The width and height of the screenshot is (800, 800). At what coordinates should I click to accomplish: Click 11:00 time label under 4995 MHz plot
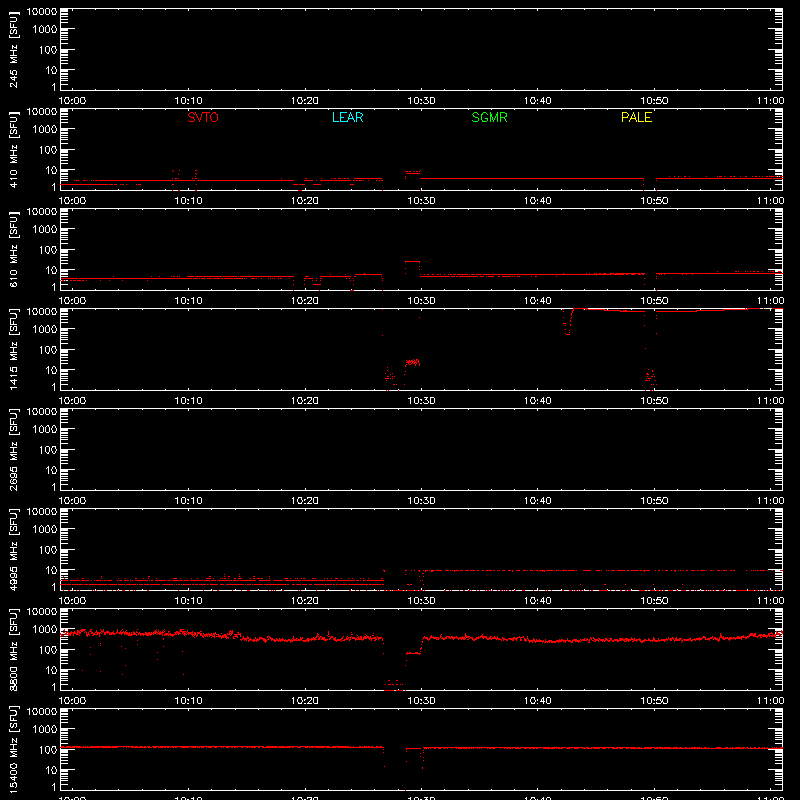click(x=770, y=601)
